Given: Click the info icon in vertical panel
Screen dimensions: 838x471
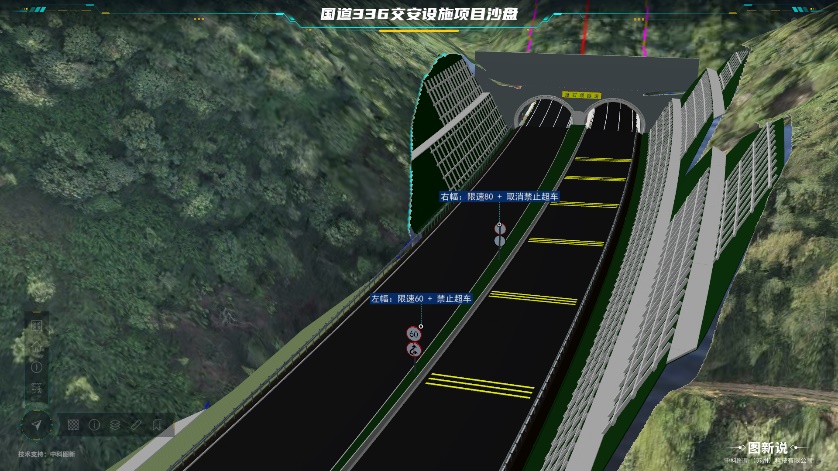Looking at the screenshot, I should (36, 367).
